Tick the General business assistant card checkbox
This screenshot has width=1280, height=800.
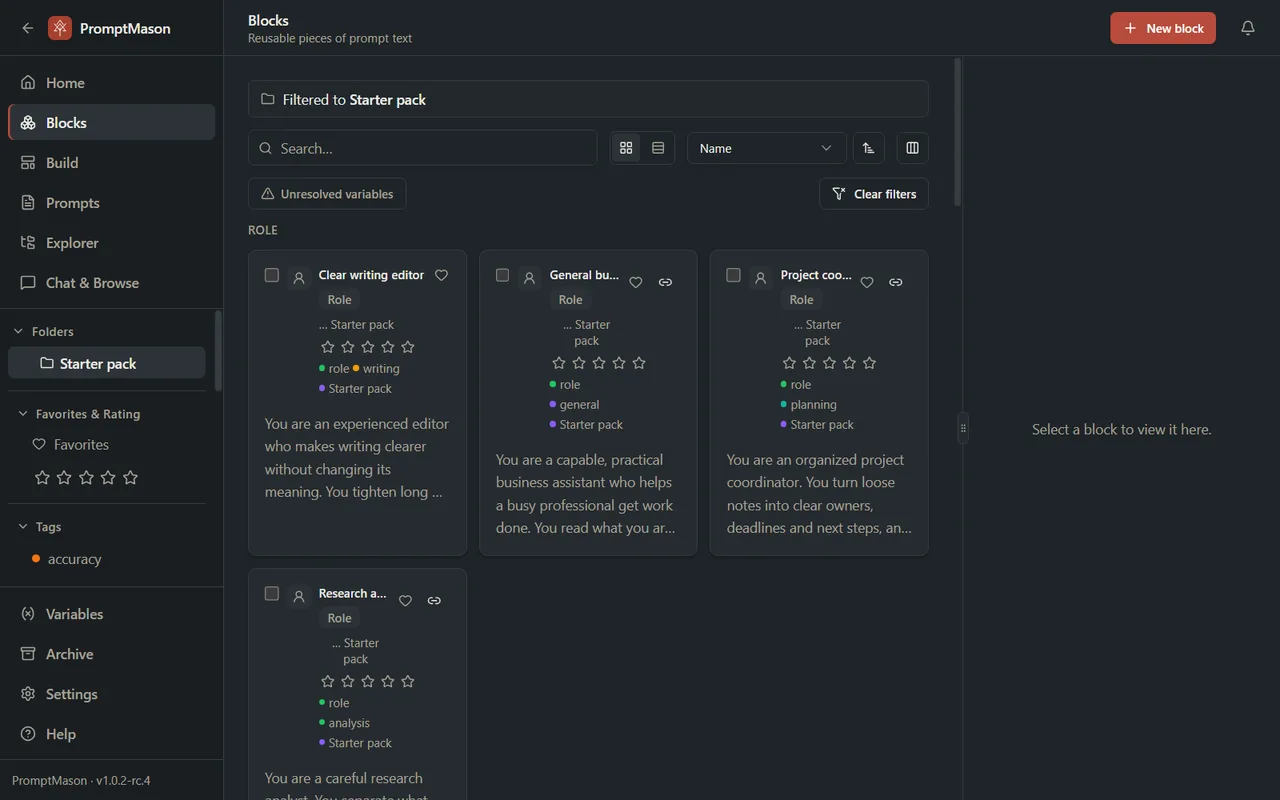[x=502, y=275]
